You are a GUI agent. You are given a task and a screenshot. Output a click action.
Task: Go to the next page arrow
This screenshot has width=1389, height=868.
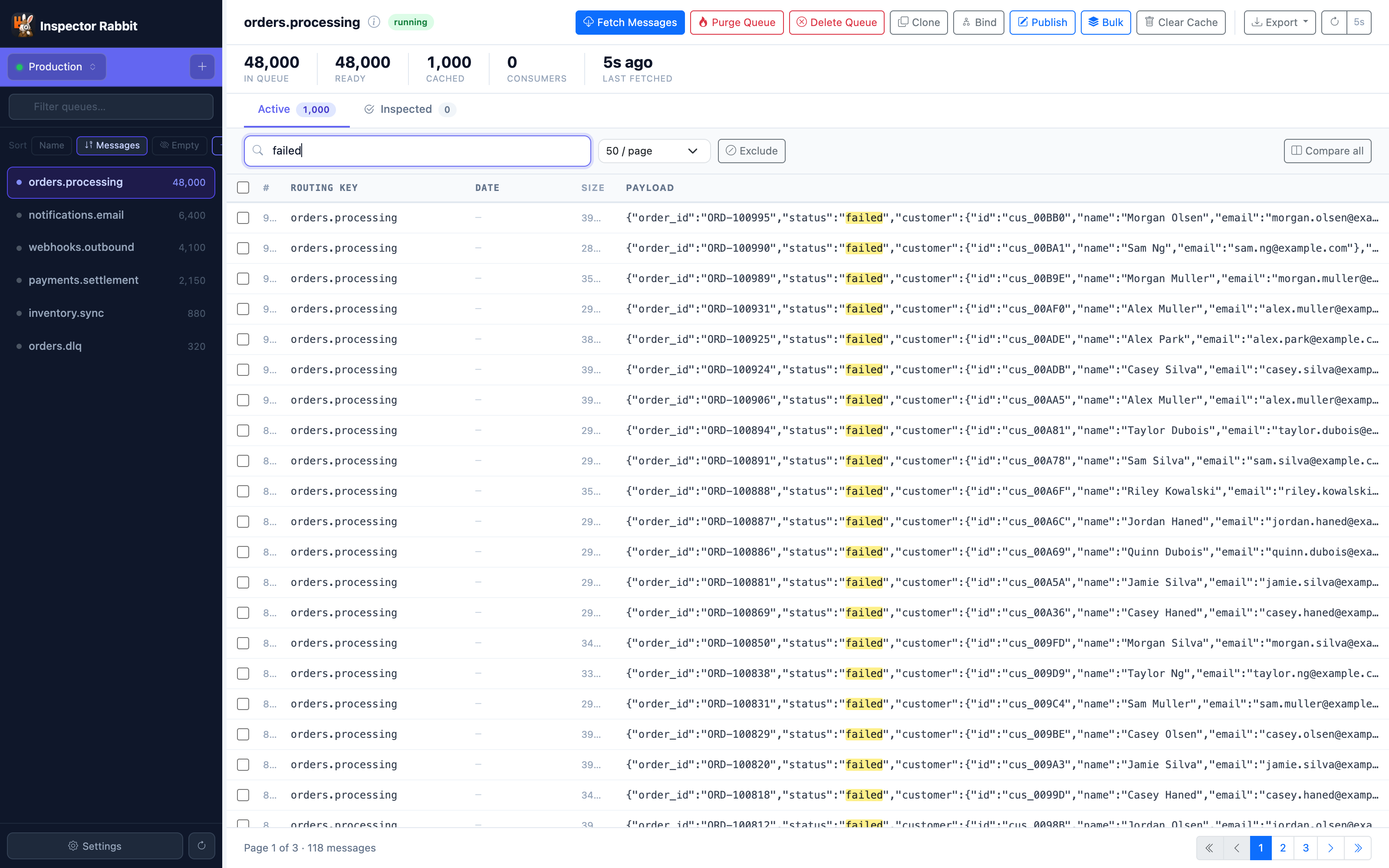1330,848
